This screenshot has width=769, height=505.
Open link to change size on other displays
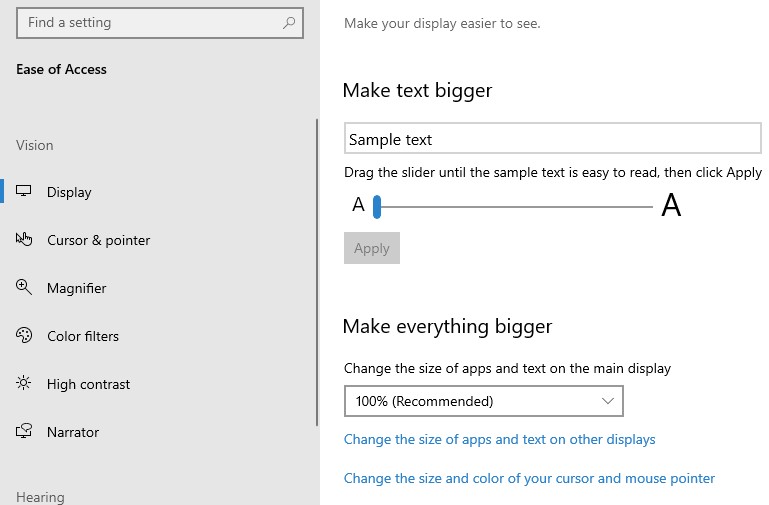point(499,439)
